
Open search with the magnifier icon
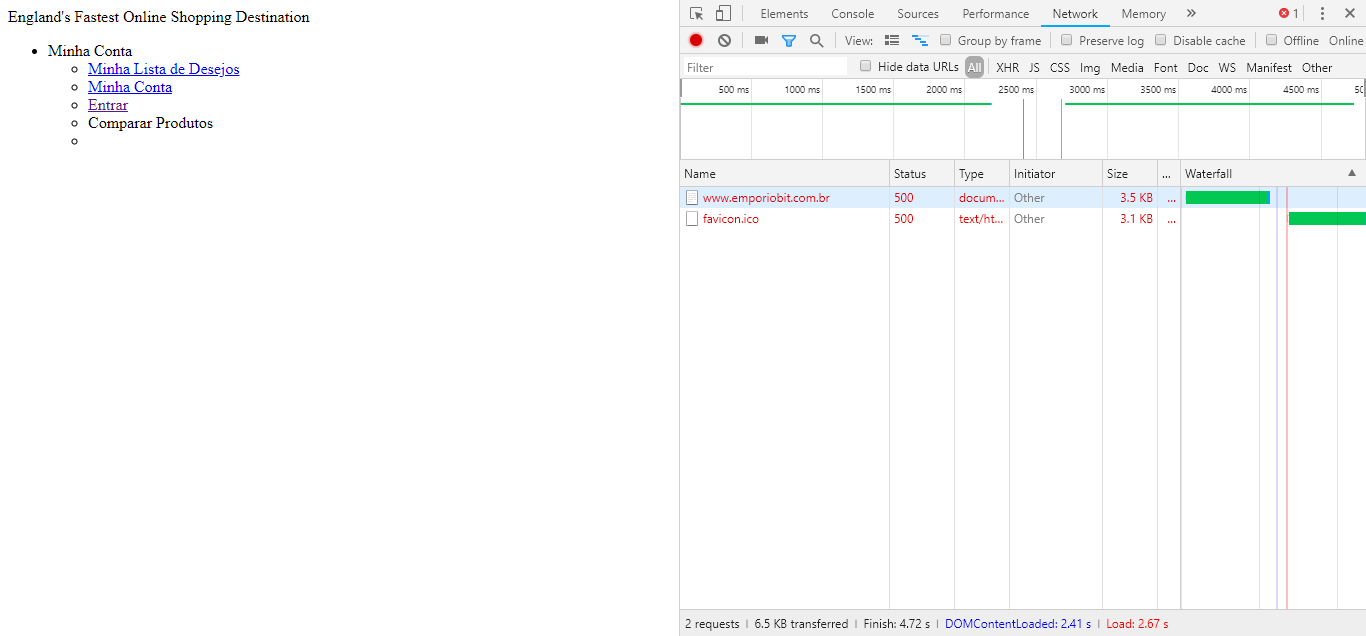tap(817, 40)
